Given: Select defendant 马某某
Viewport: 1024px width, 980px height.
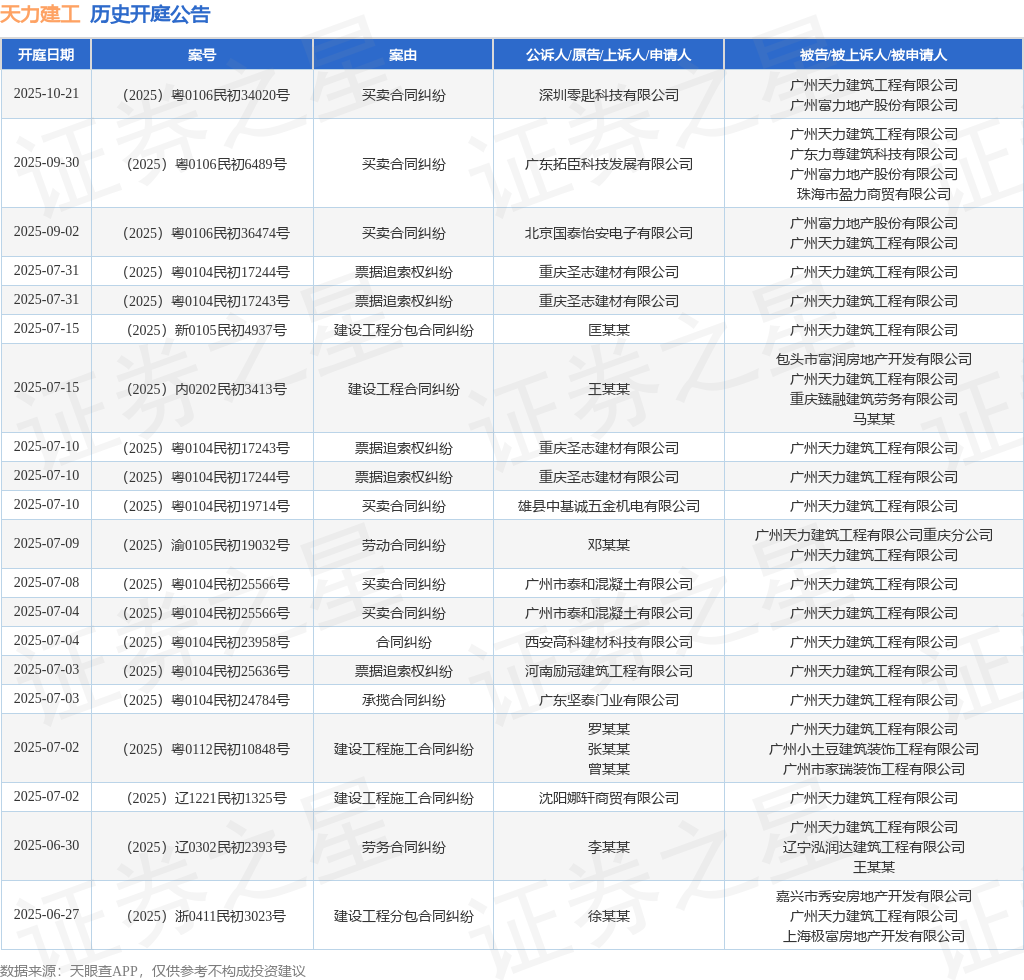Looking at the screenshot, I should pyautogui.click(x=874, y=419).
